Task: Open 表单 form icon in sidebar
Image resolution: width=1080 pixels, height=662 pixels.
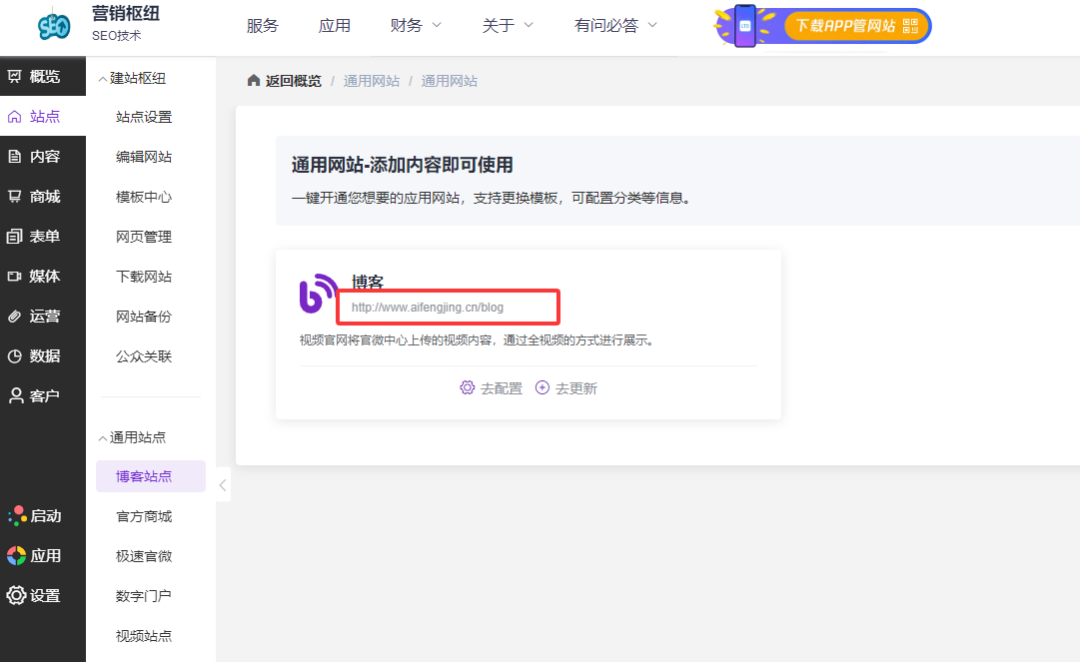Action: [x=14, y=236]
